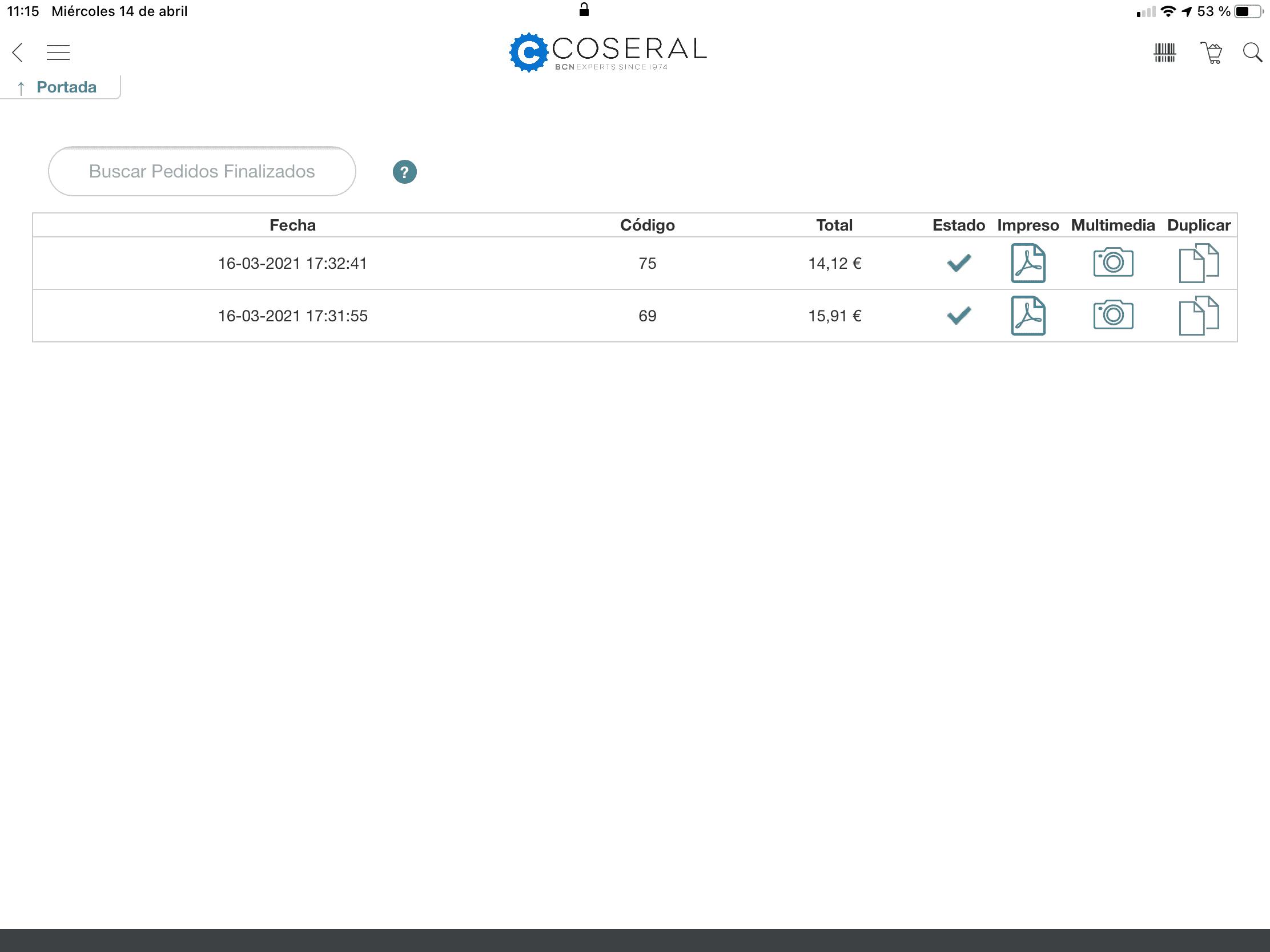The image size is (1270, 952).
Task: Select total 14,12 €
Action: [835, 263]
